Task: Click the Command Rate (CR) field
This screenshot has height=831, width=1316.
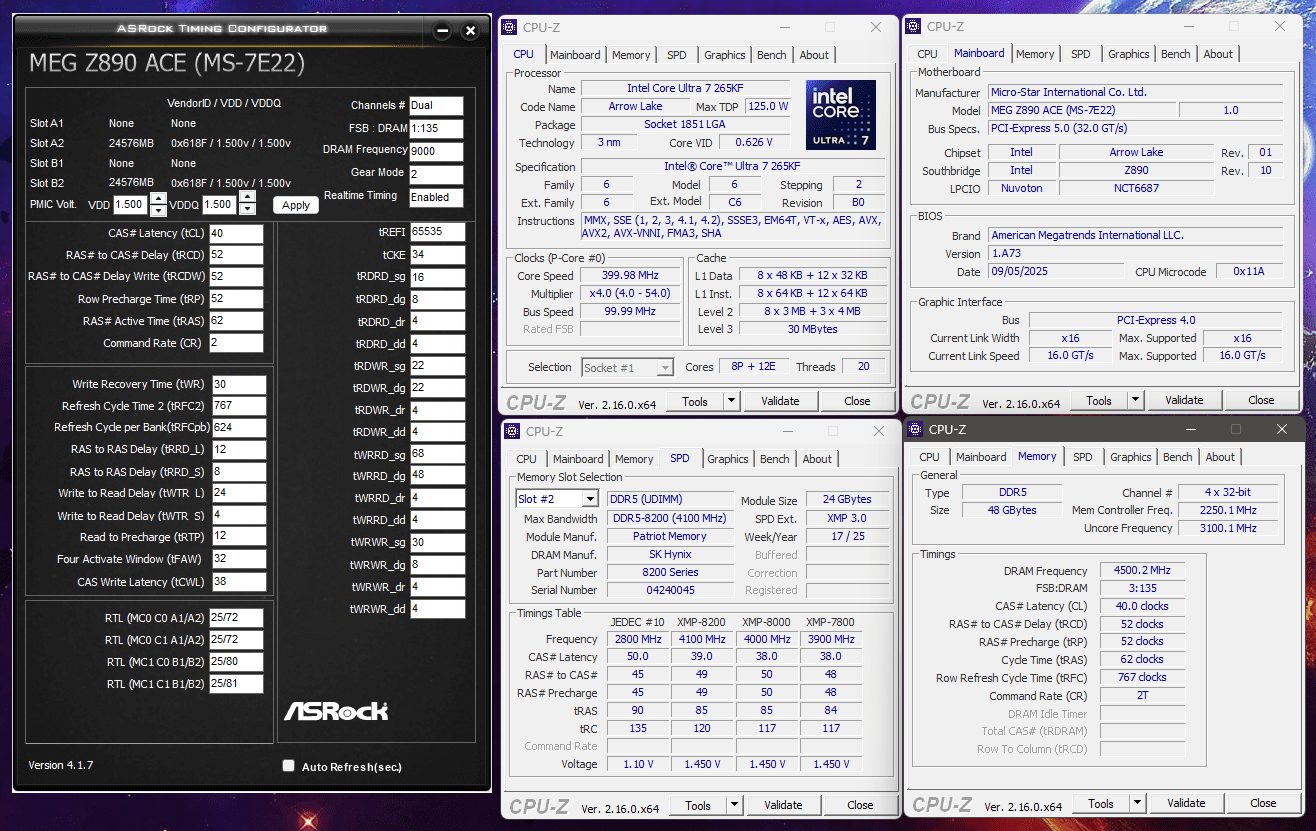Action: (x=236, y=343)
